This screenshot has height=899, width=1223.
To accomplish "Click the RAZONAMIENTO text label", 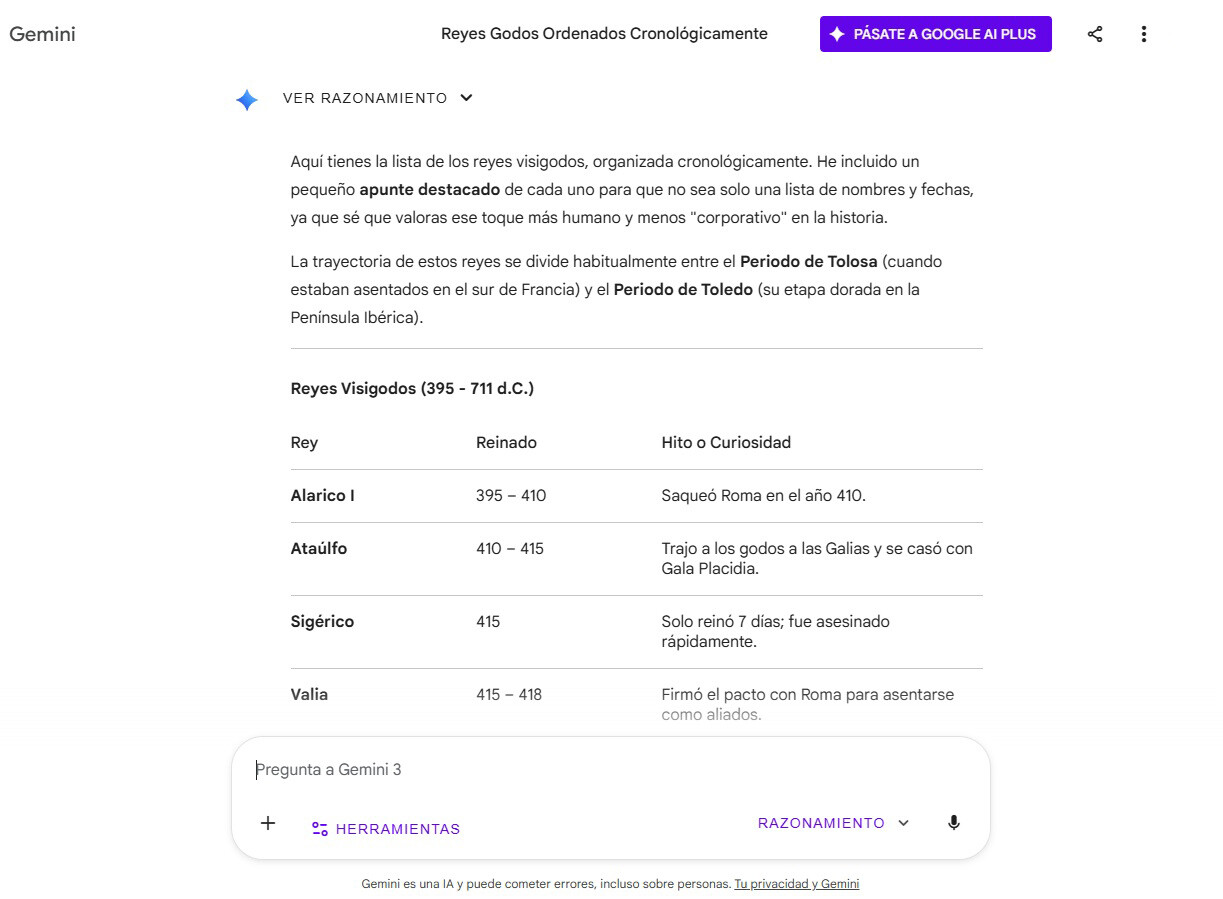I will pos(821,822).
